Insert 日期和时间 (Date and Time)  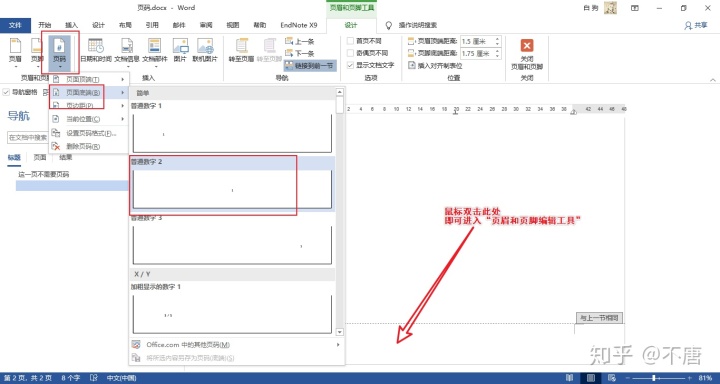96,51
